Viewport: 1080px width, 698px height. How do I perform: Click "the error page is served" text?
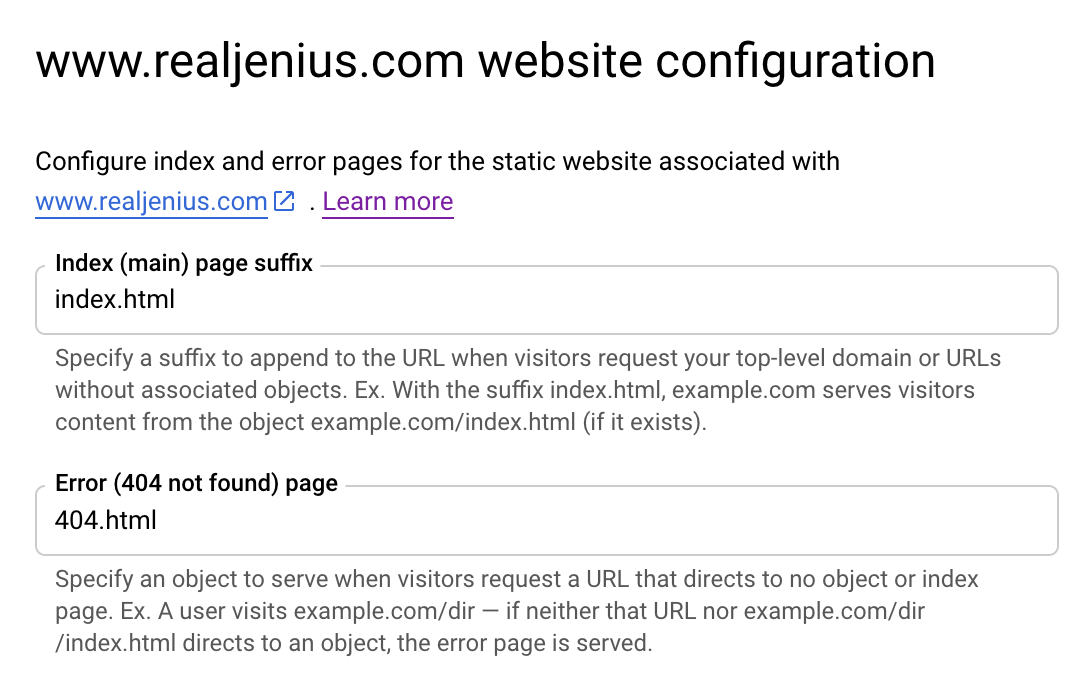(524, 643)
